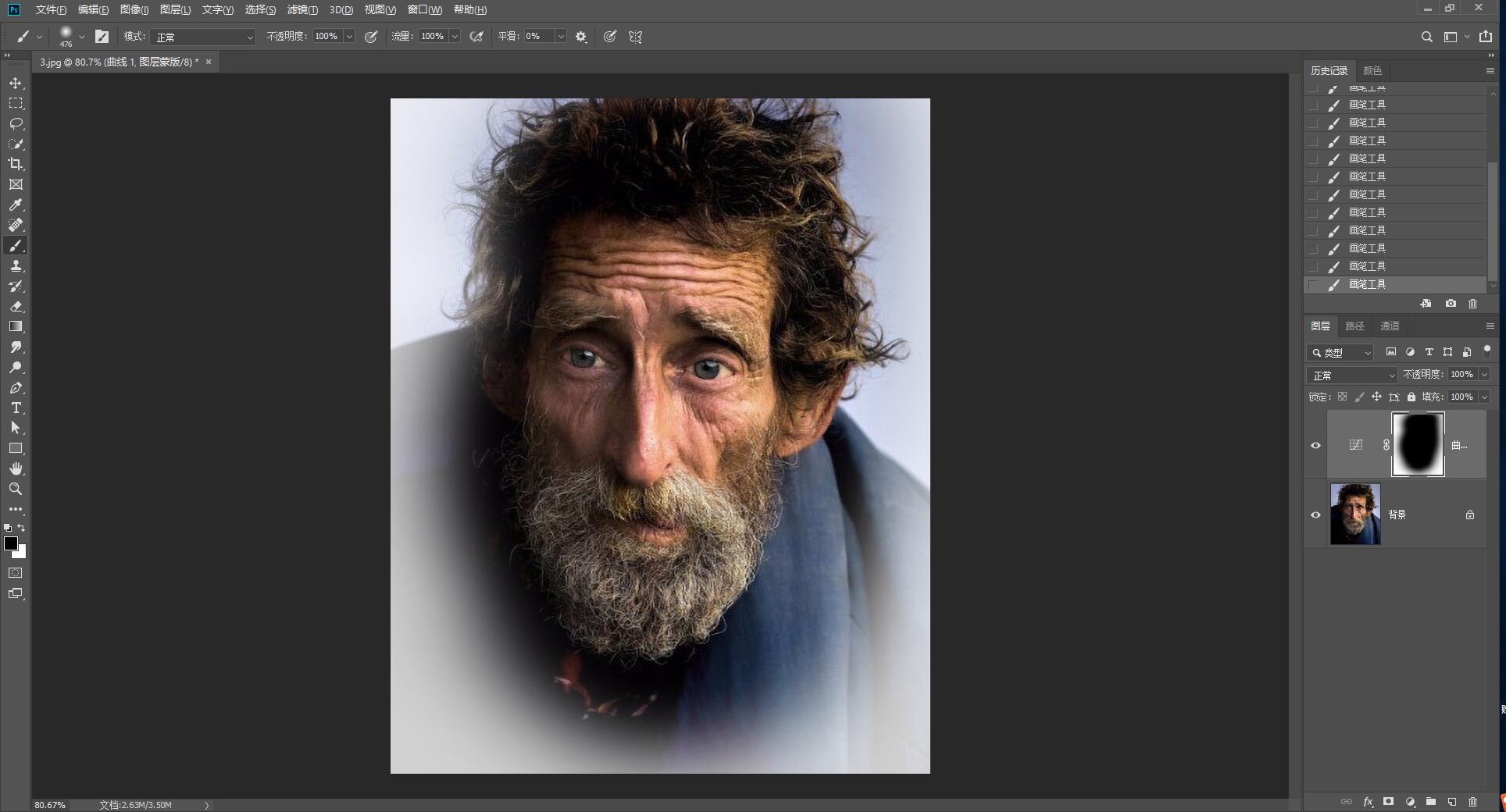
Task: Select the Pen tool
Action: tap(16, 387)
